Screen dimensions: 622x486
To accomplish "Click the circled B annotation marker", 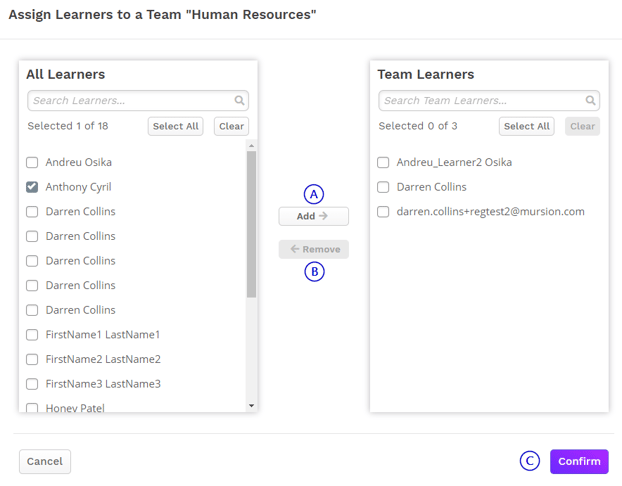I will (x=314, y=271).
